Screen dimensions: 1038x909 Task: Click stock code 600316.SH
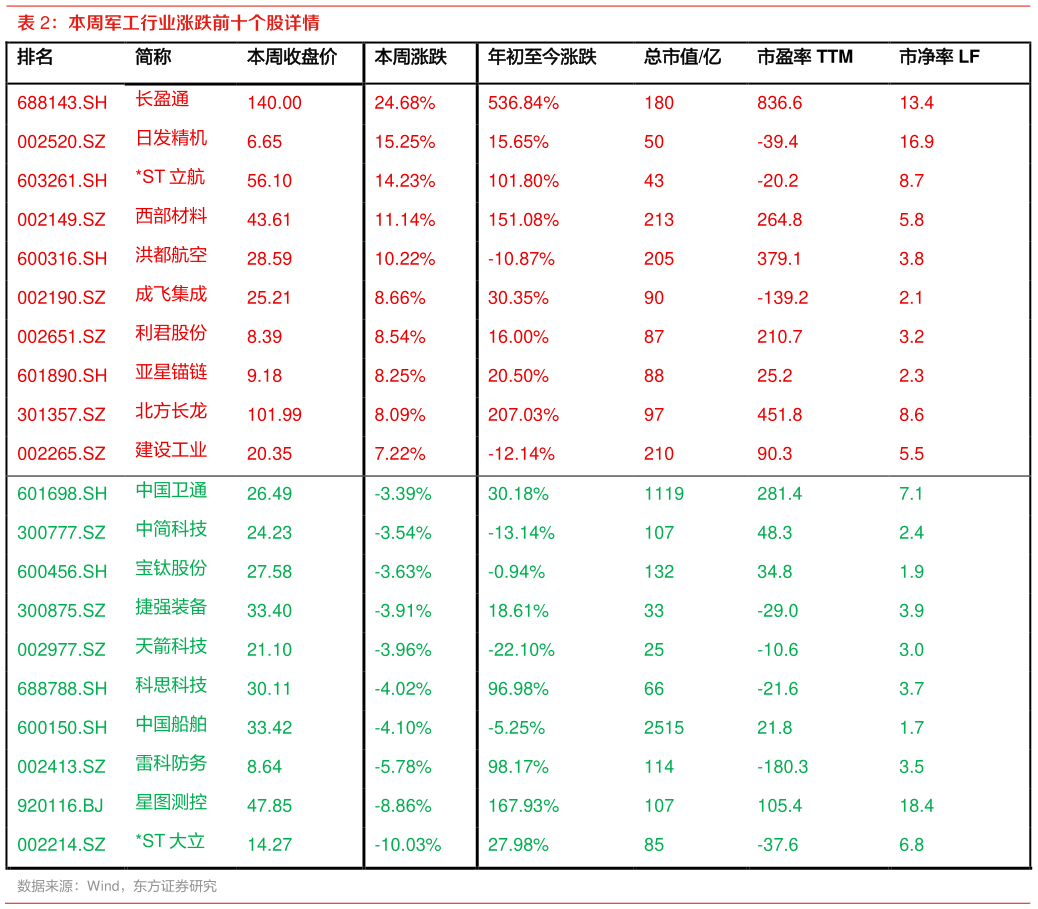[62, 259]
